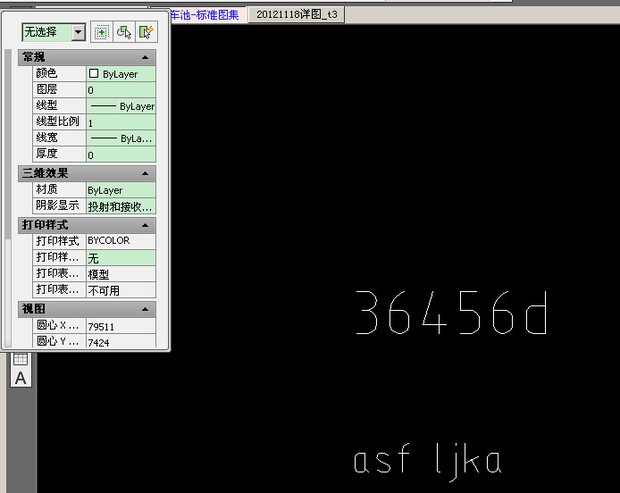Click the Select Objects icon

[x=124, y=32]
